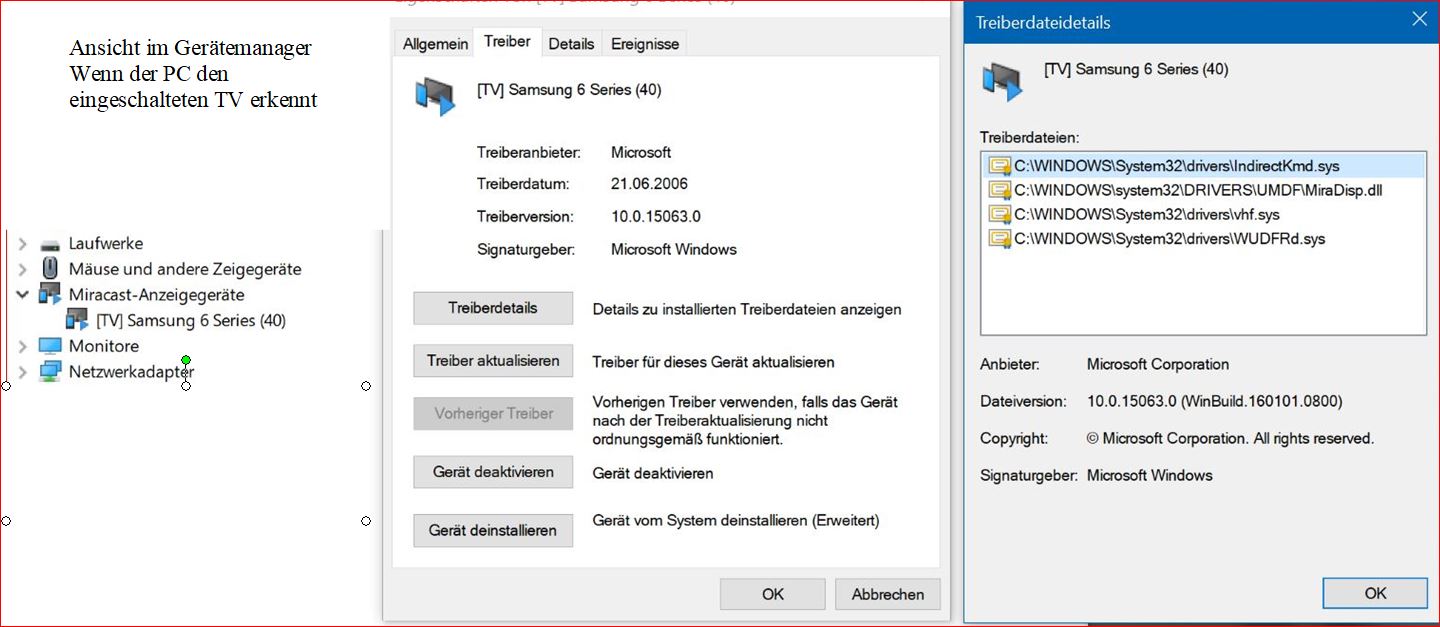Viewport: 1440px width, 627px height.
Task: Click the file icon beside IndirectKmd.sys
Action: tap(999, 165)
